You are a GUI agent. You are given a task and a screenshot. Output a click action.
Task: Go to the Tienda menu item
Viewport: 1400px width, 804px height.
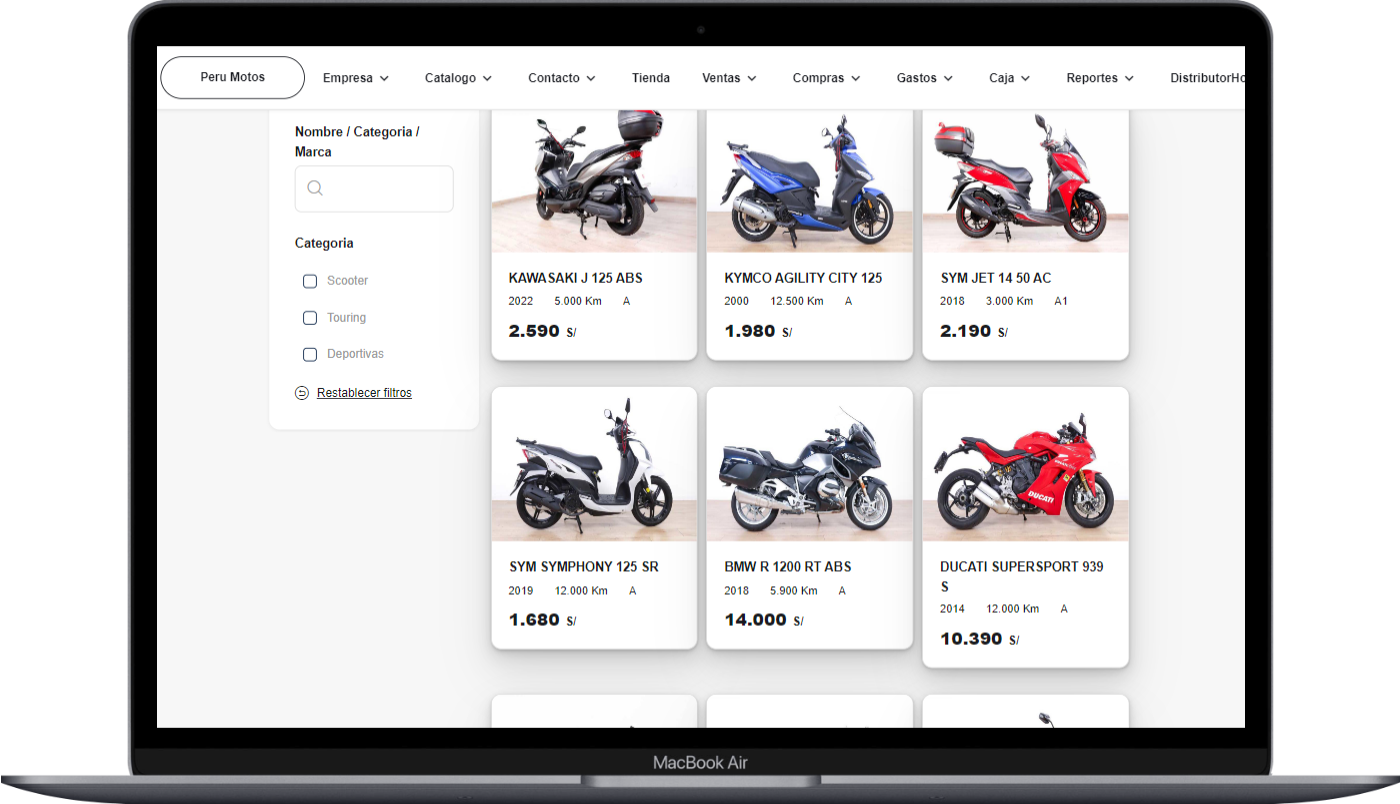tap(651, 78)
